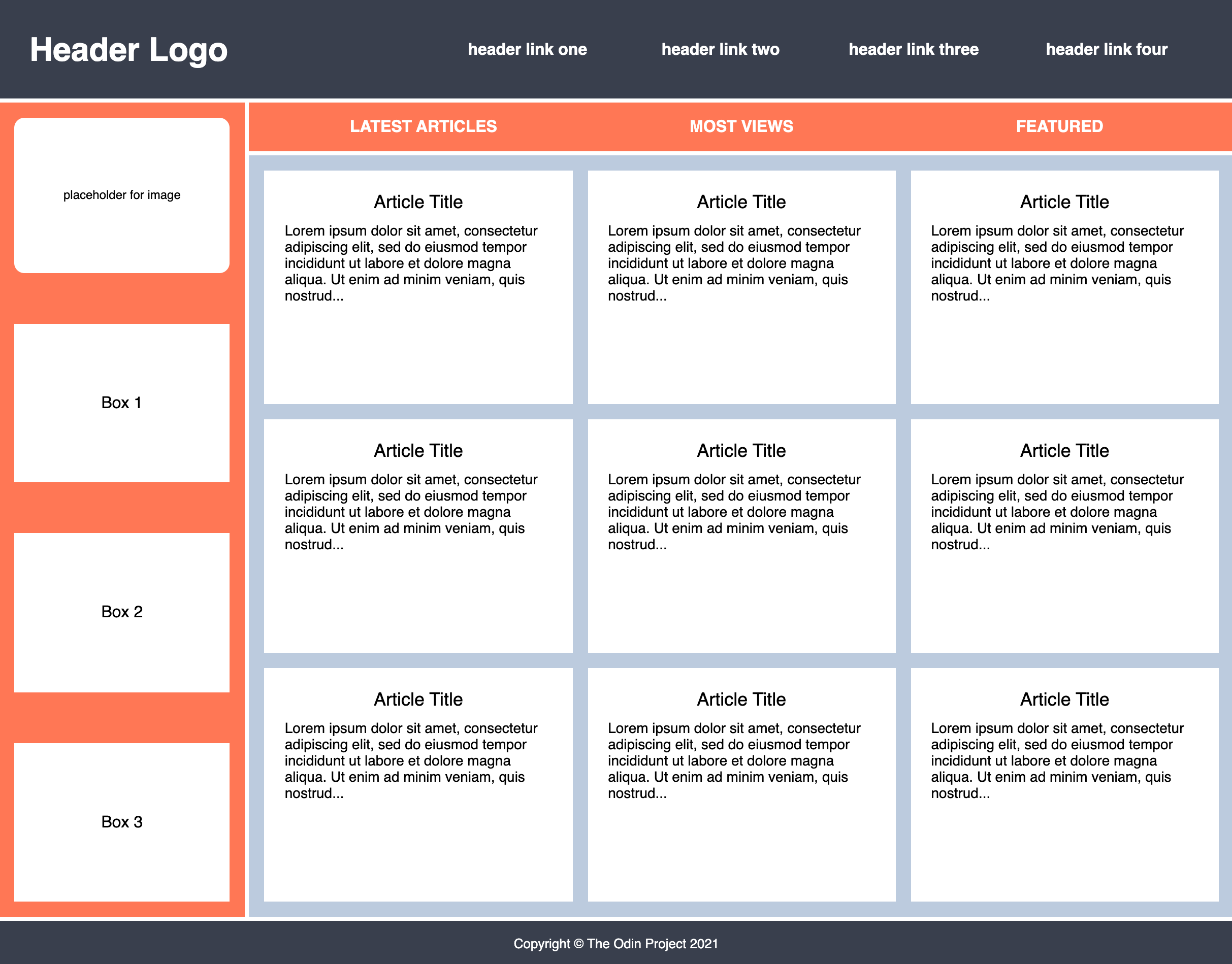Select Box 3 in sidebar
1232x964 pixels.
pos(122,822)
